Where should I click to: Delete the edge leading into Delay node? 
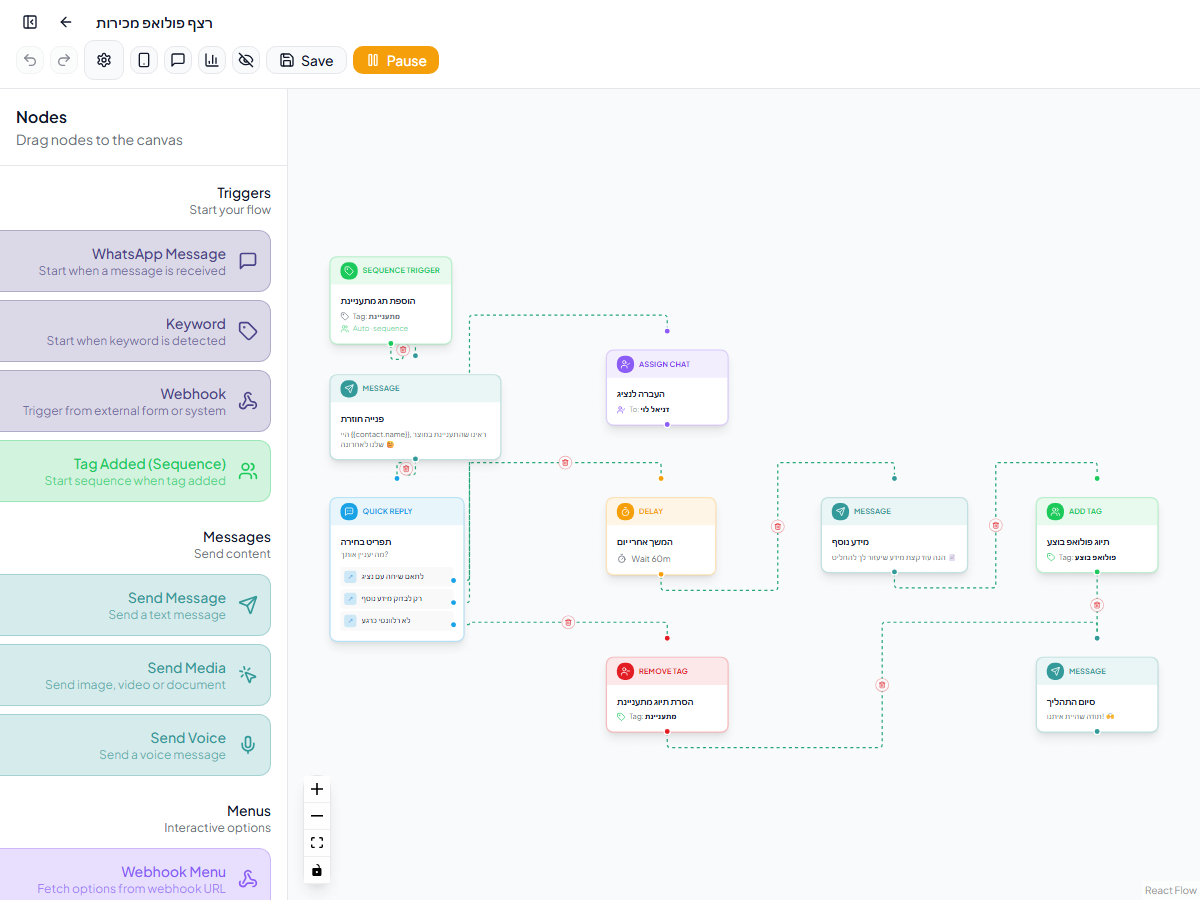(x=565, y=462)
